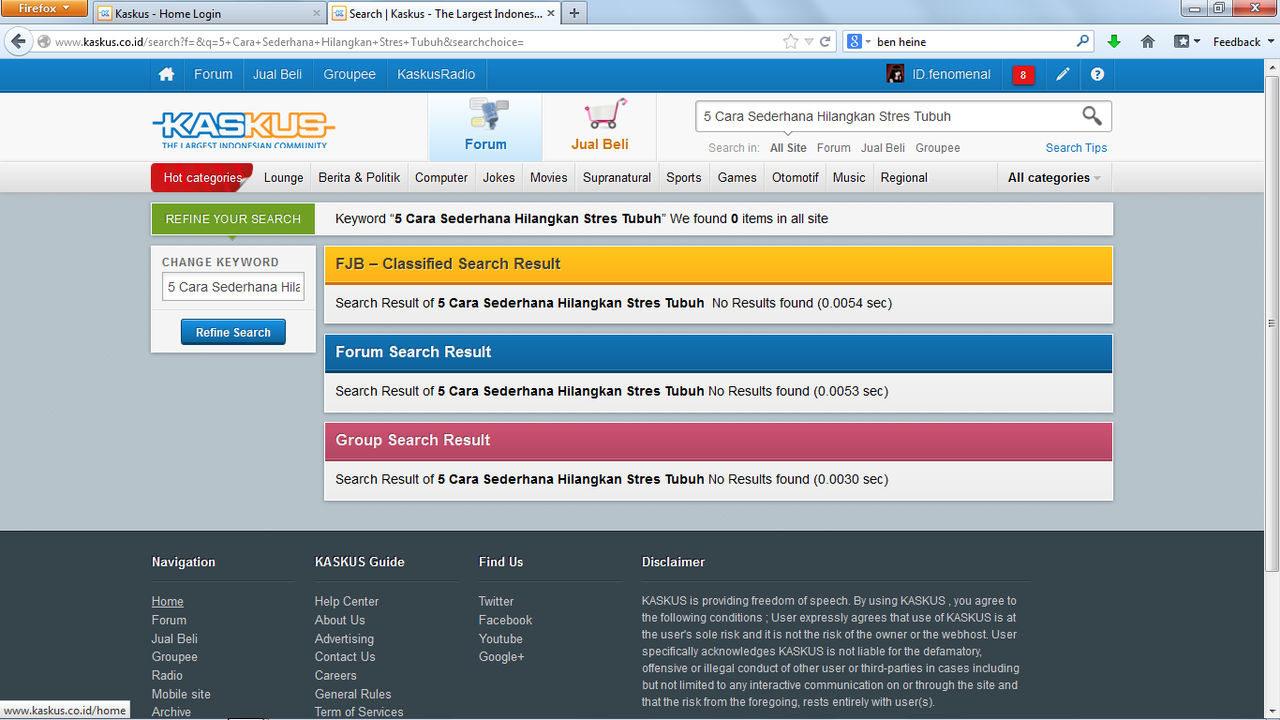Click the FJB – Classified Search Result header
The image size is (1280, 720).
(718, 264)
